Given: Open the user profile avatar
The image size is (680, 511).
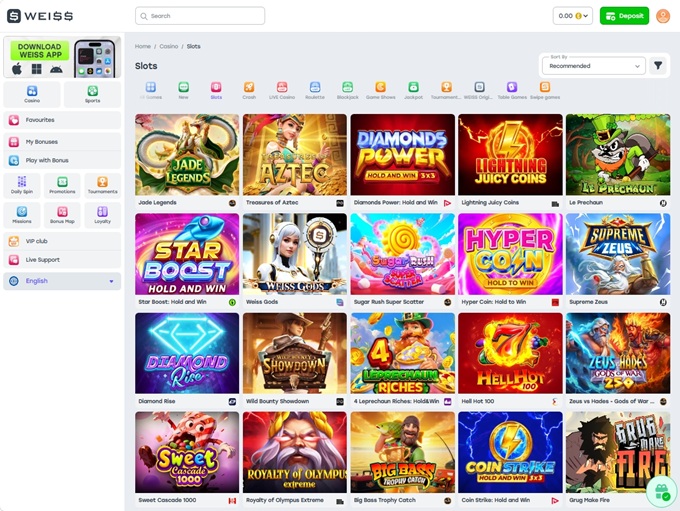Looking at the screenshot, I should pyautogui.click(x=663, y=16).
